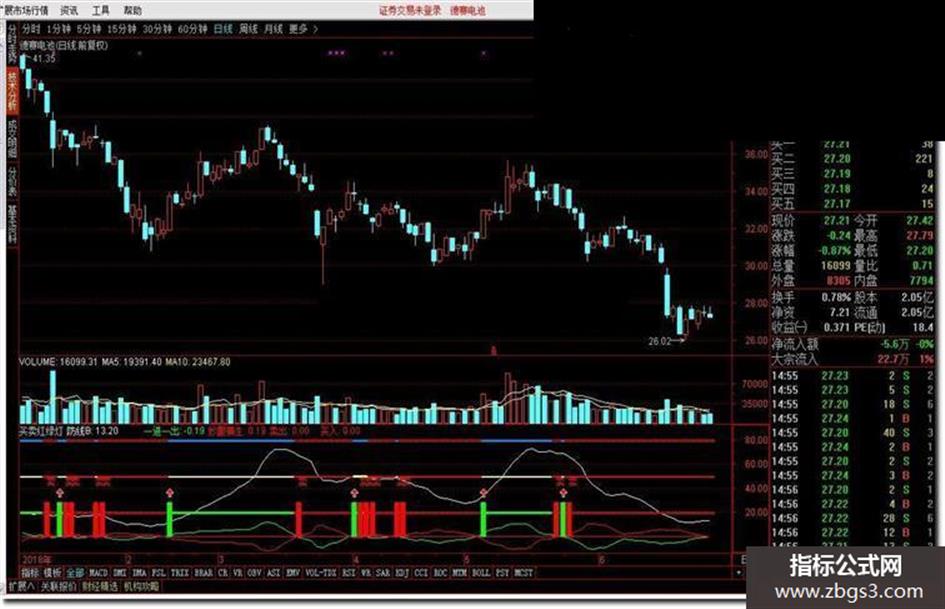Click the 现价 27.21 quote row

[811, 221]
